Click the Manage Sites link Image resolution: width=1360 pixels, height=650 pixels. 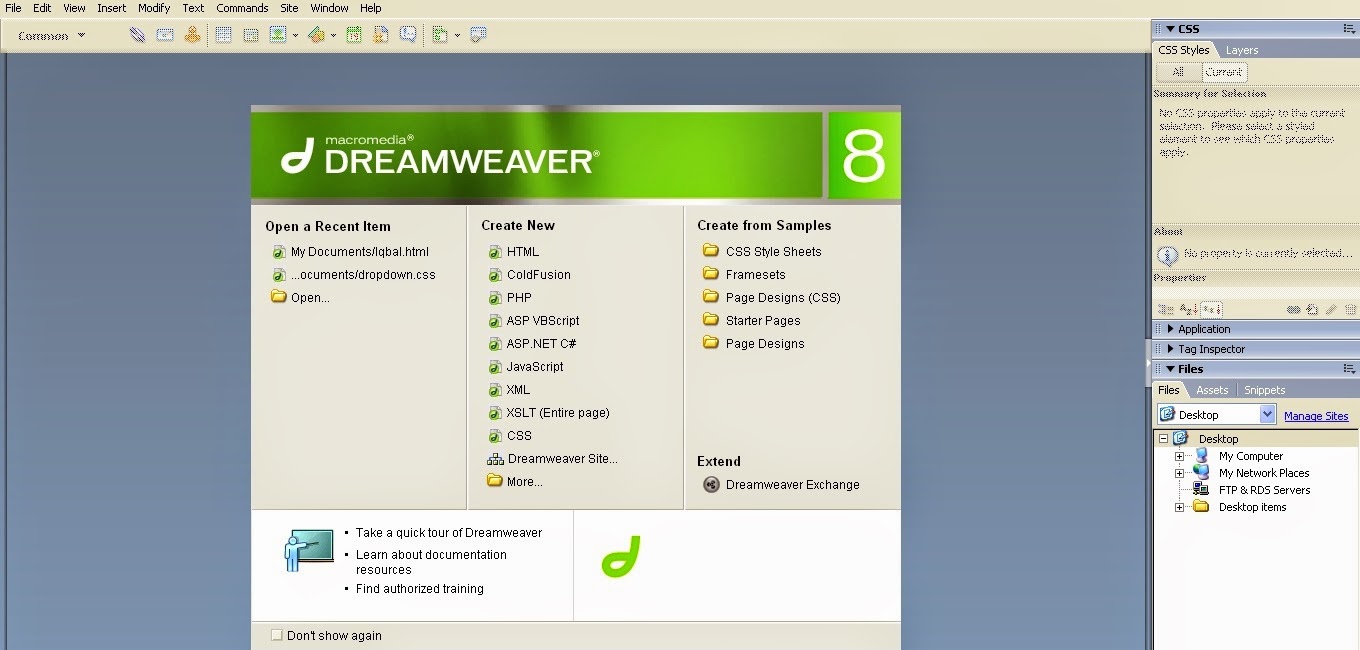[x=1318, y=415]
